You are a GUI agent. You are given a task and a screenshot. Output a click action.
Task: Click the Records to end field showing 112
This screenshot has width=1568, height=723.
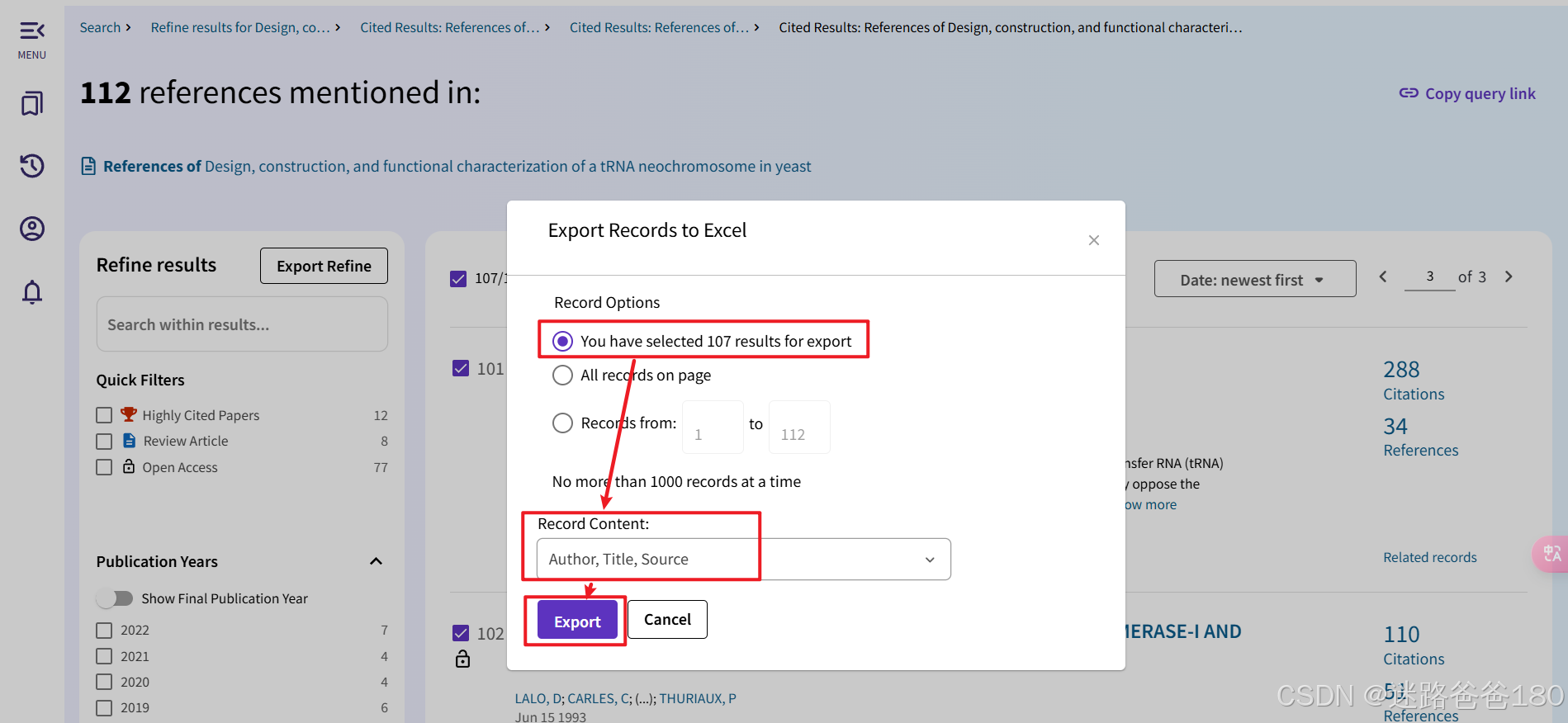799,427
